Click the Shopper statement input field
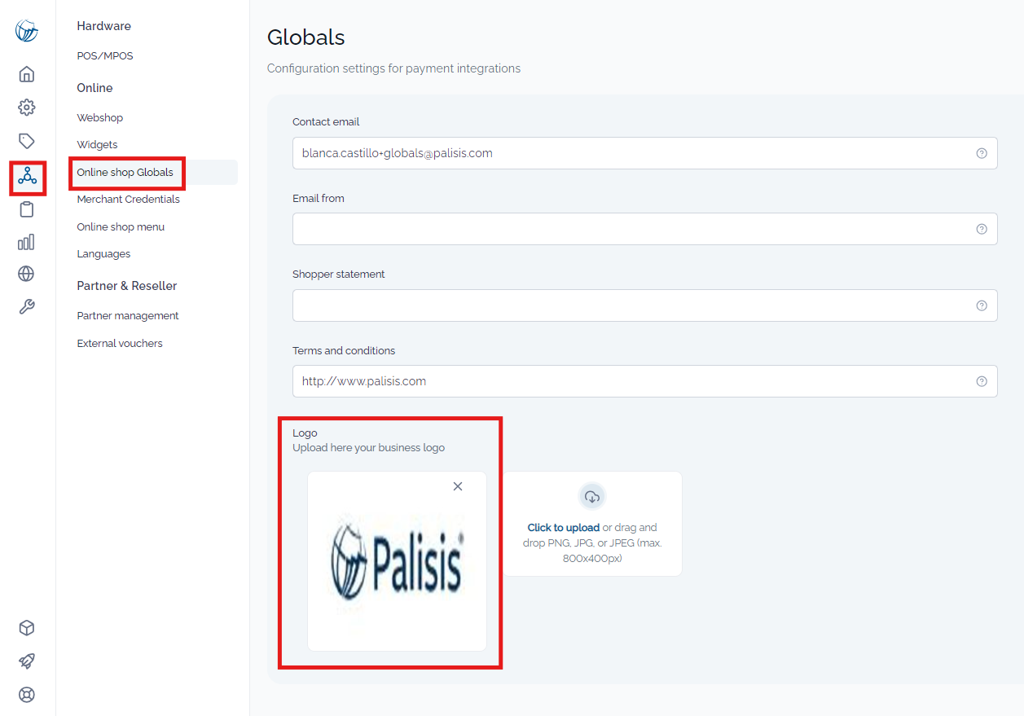Viewport: 1024px width, 716px height. coord(645,306)
